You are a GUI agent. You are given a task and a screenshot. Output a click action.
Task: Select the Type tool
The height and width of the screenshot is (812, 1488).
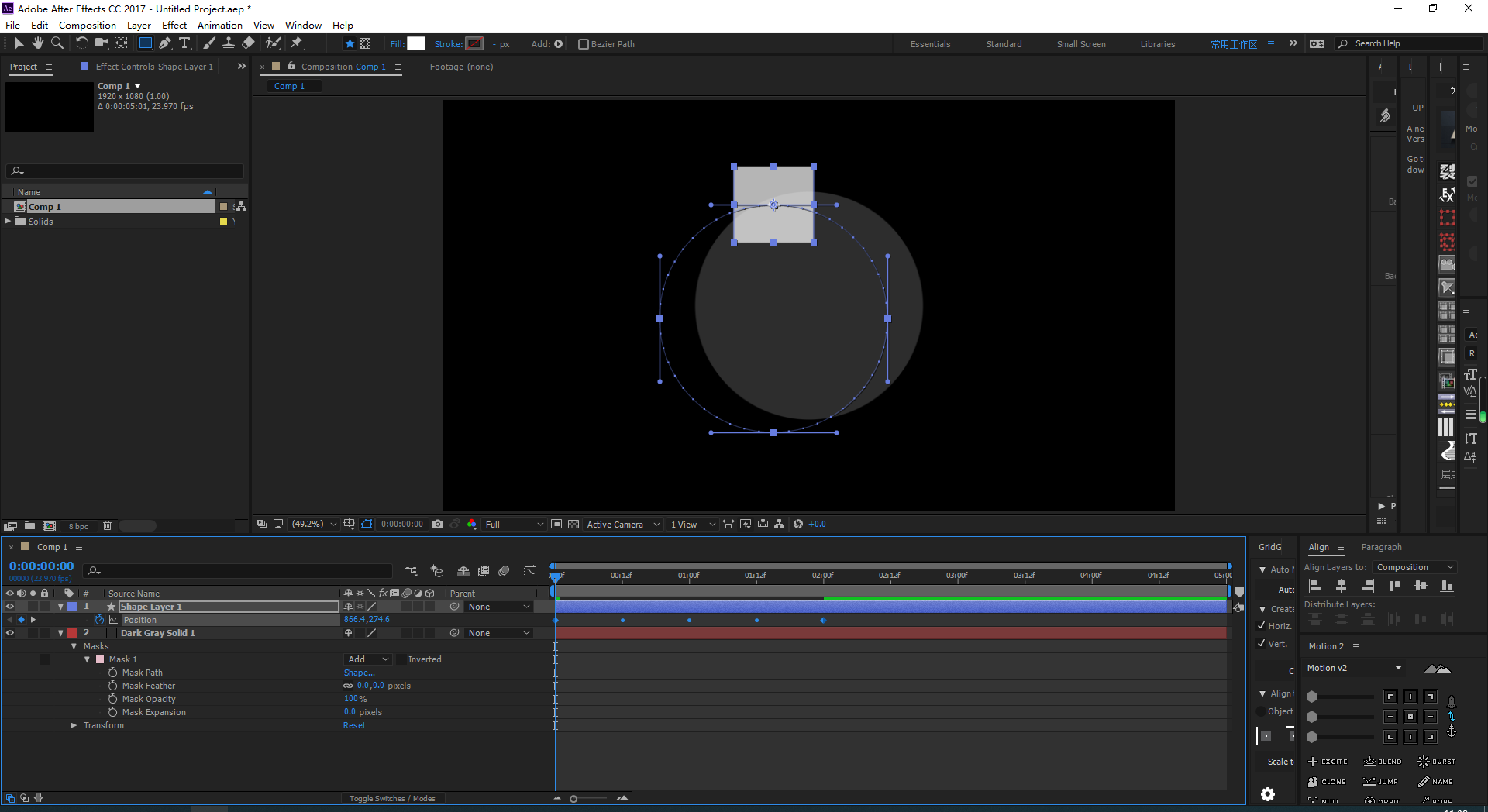tap(184, 43)
